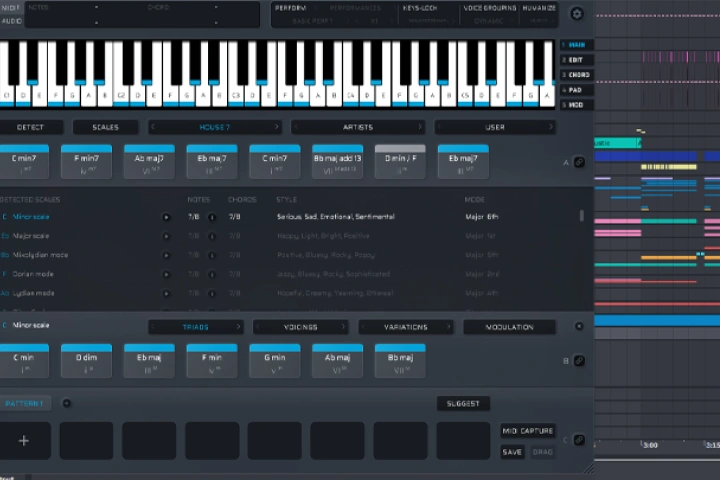Click the right arrow of VARIATIONS selector
The height and width of the screenshot is (480, 720).
[x=449, y=327]
